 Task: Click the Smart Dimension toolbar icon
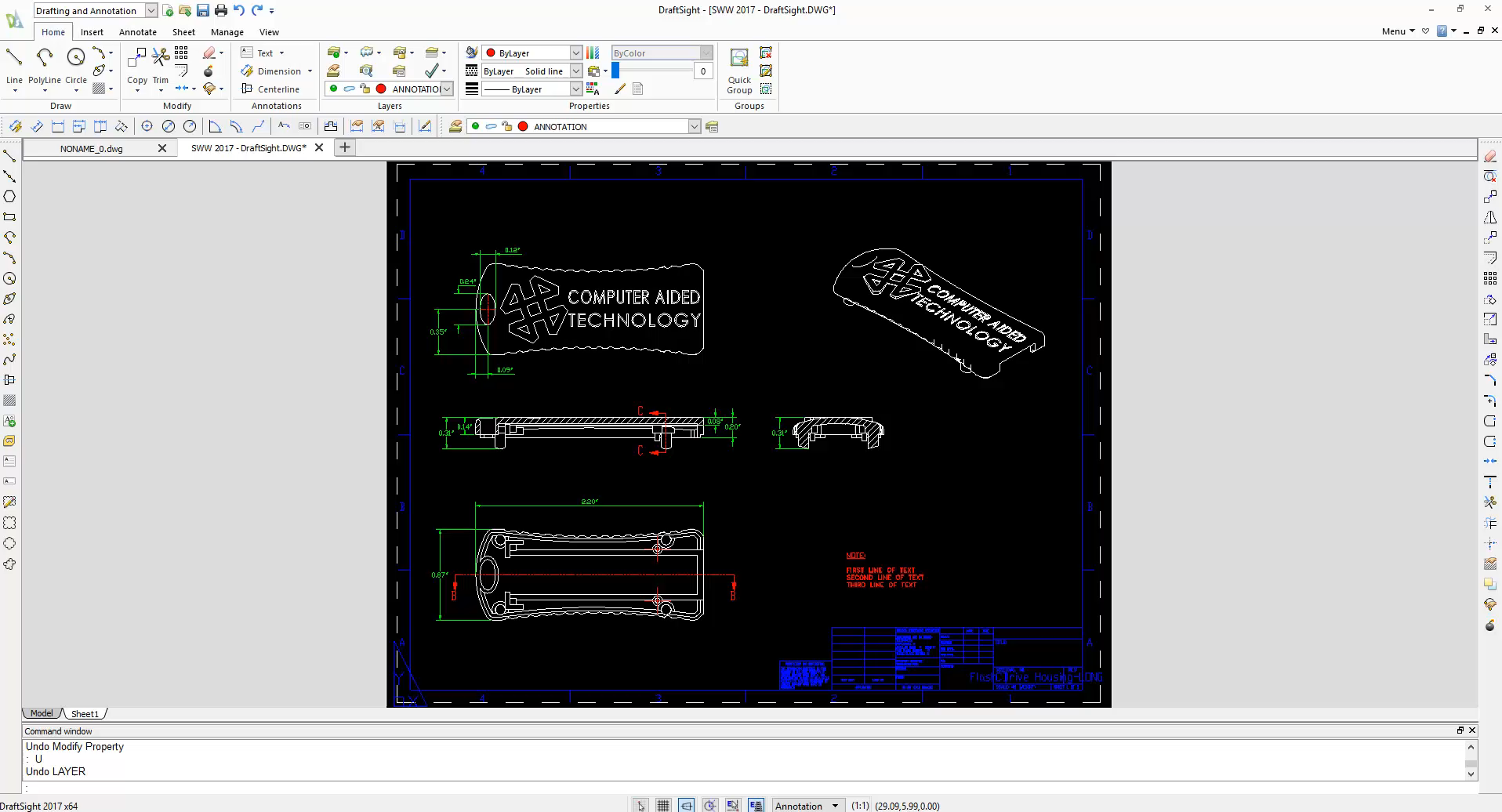click(16, 126)
